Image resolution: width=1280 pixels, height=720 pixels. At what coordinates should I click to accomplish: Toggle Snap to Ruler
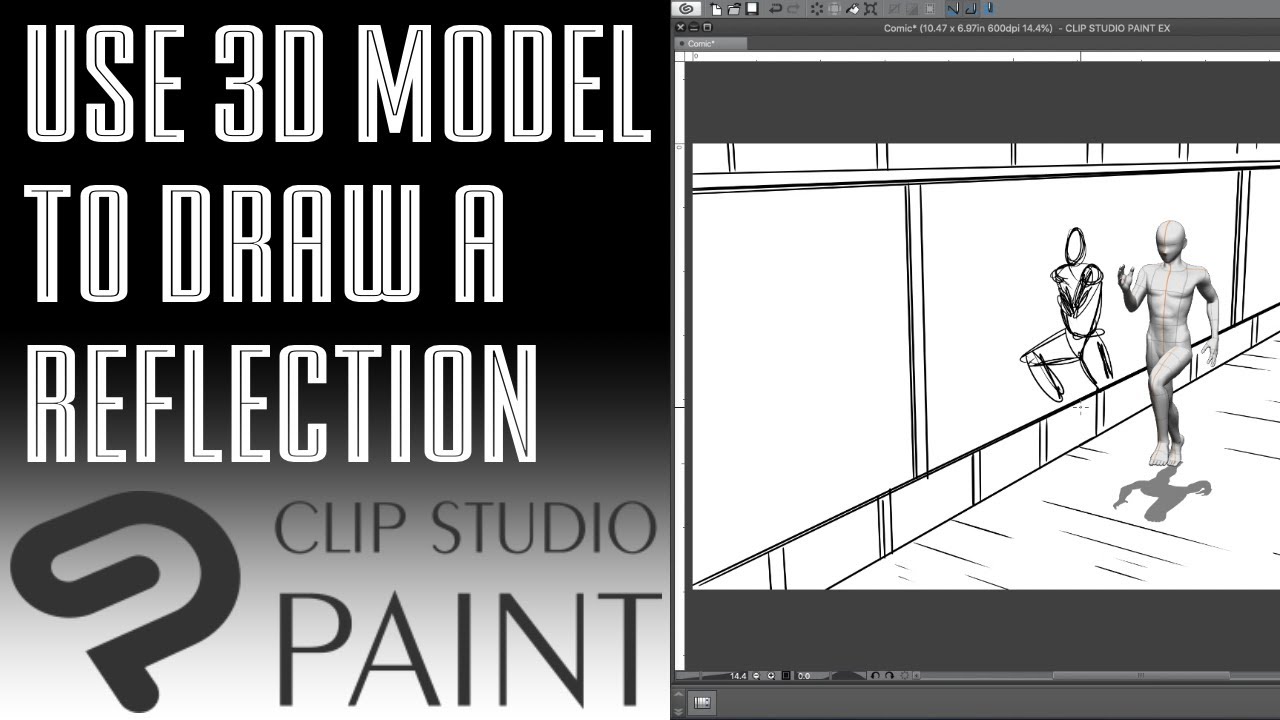click(953, 9)
